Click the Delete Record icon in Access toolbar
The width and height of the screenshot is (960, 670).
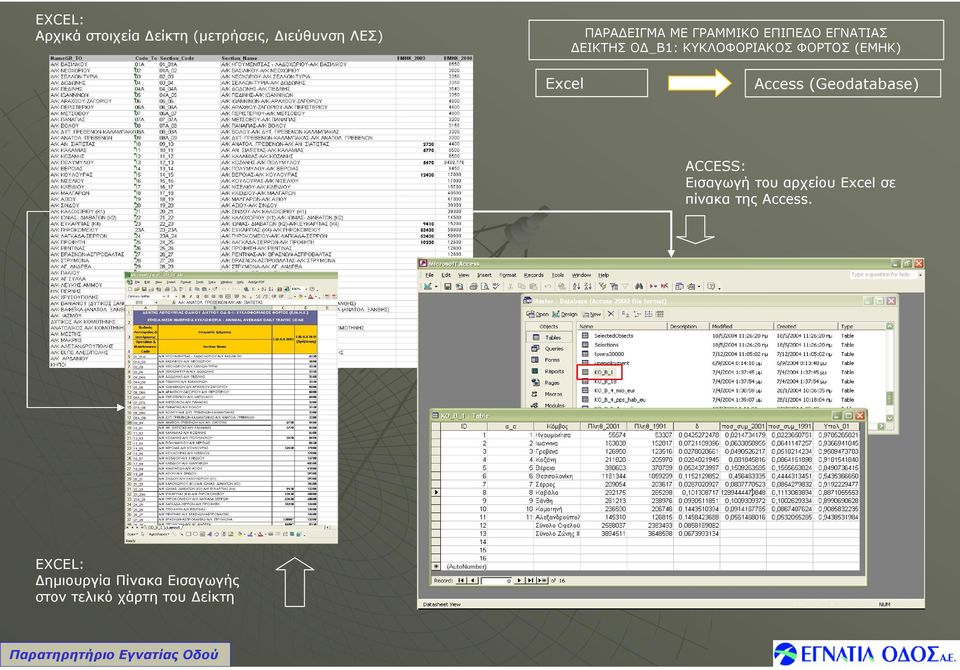pyautogui.click(x=664, y=287)
